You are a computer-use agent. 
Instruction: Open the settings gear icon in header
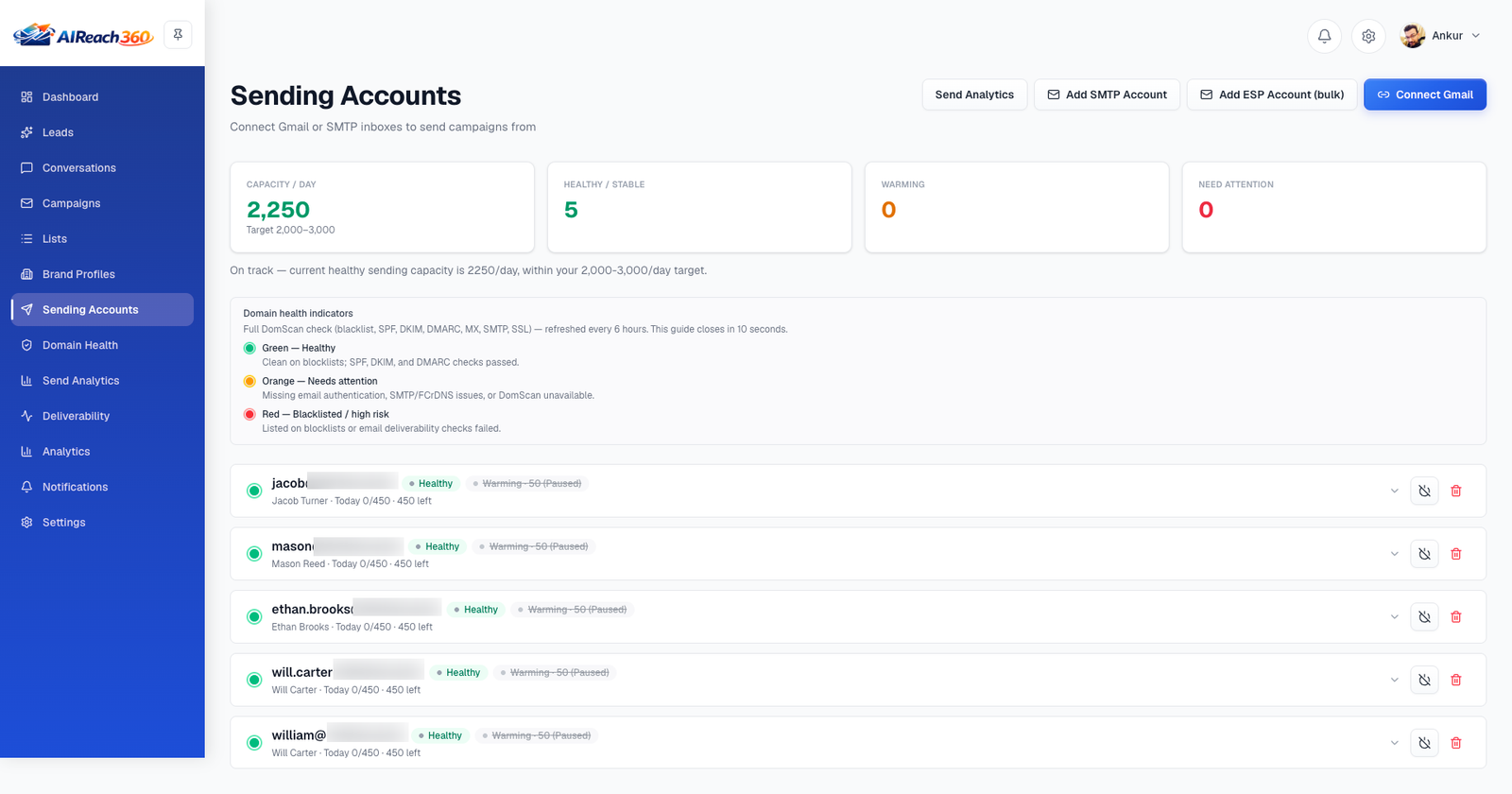point(1368,36)
